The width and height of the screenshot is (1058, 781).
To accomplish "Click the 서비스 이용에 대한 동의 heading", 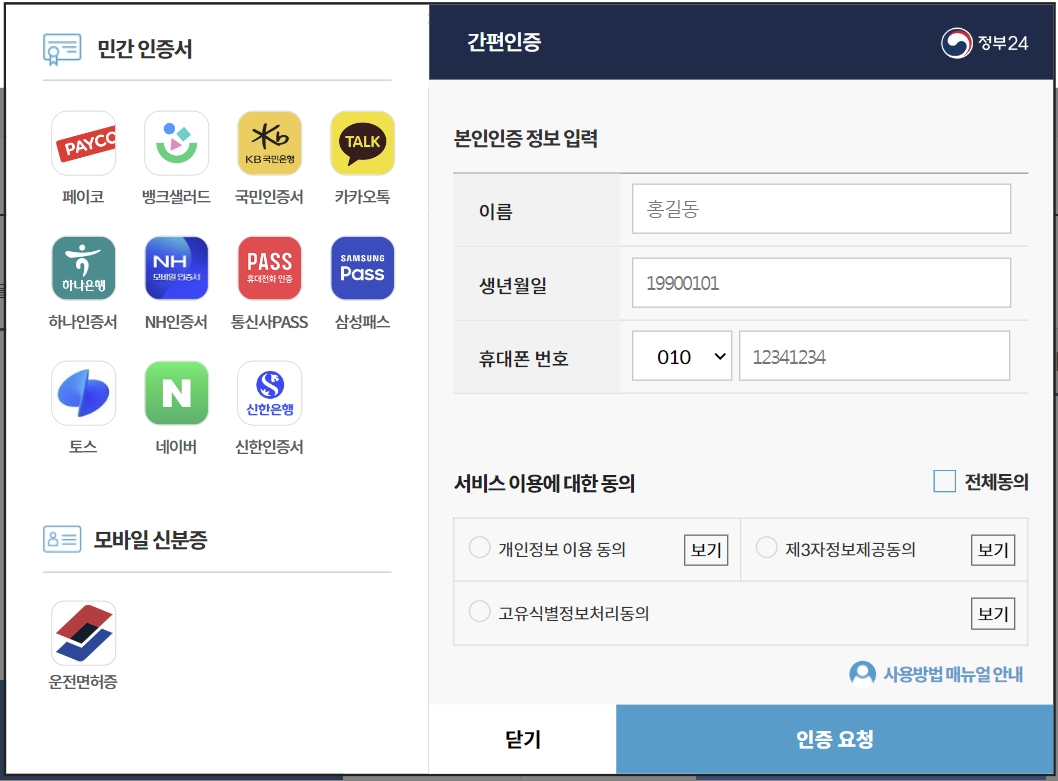I will [545, 483].
